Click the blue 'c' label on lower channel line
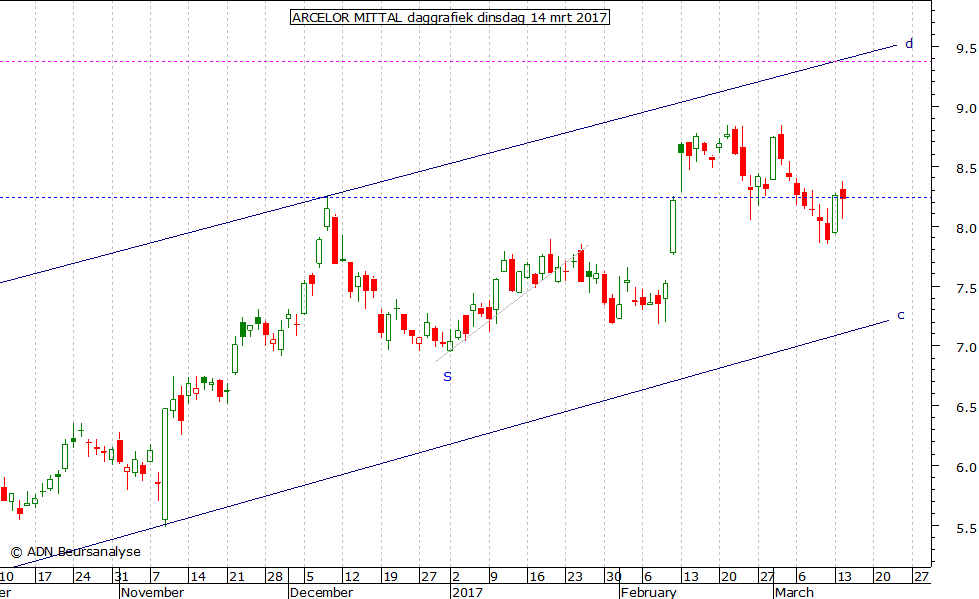The width and height of the screenshot is (979, 599). point(900,315)
